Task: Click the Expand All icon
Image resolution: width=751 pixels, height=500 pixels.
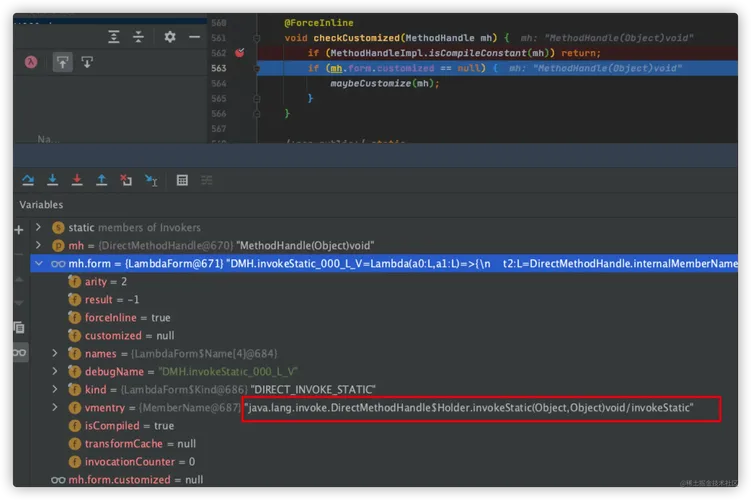Action: click(114, 37)
